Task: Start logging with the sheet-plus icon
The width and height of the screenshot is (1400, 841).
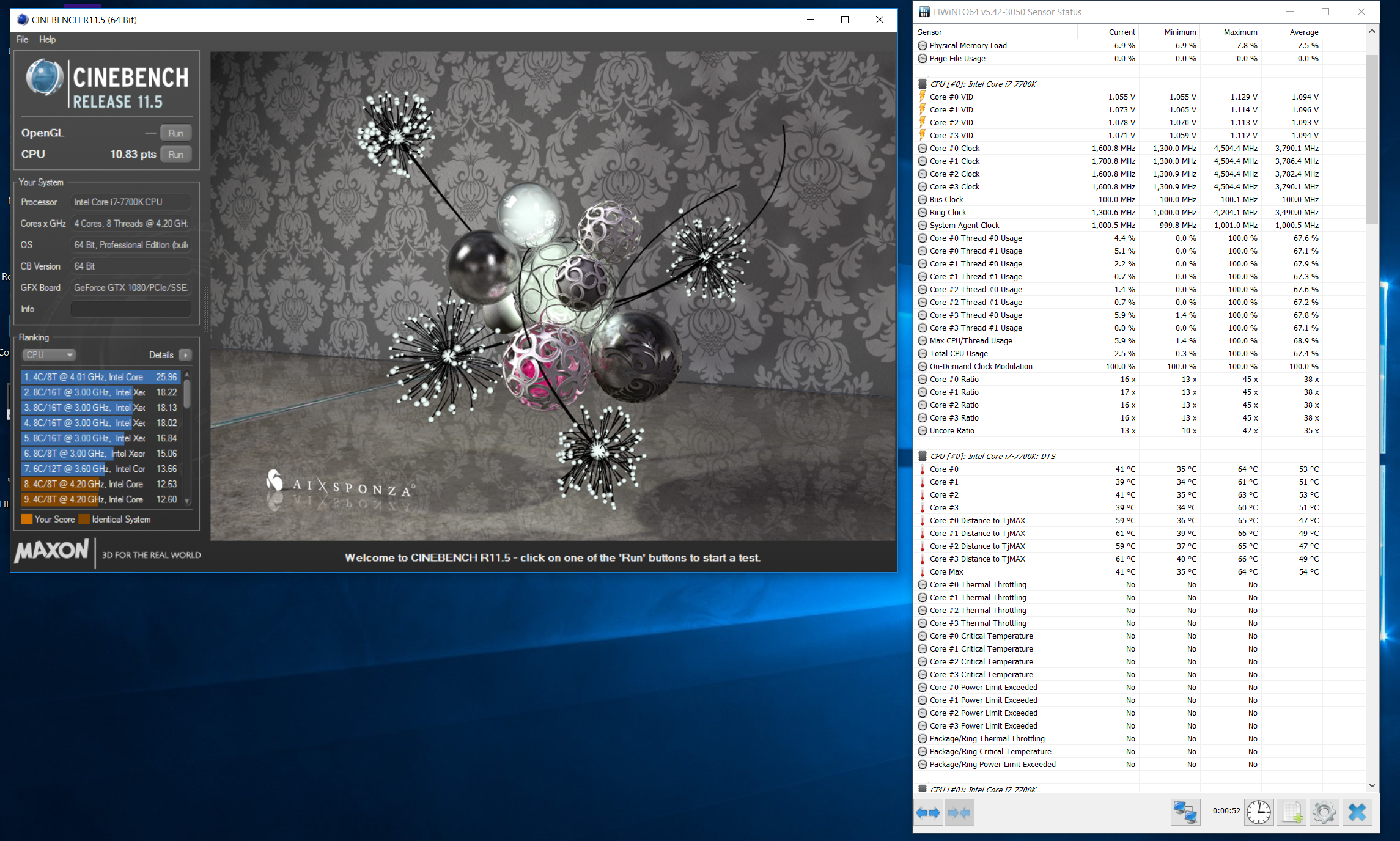Action: point(1292,813)
